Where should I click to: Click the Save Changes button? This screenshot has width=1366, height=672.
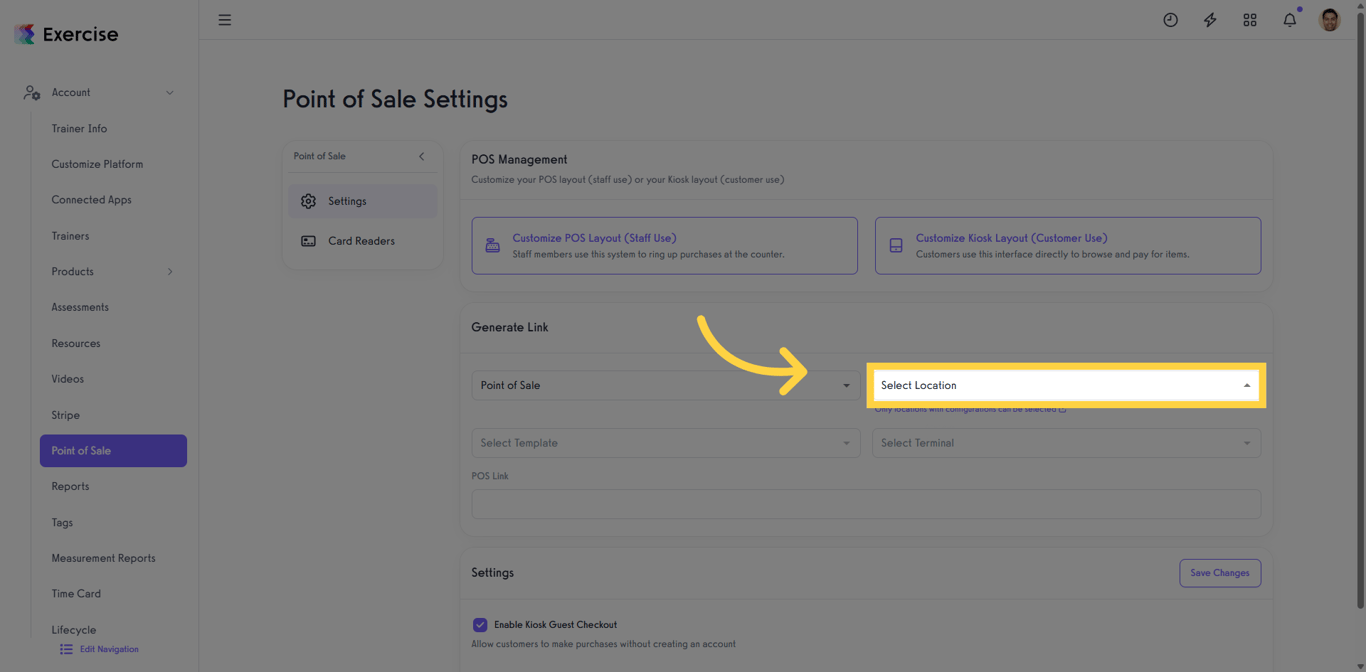point(1219,572)
